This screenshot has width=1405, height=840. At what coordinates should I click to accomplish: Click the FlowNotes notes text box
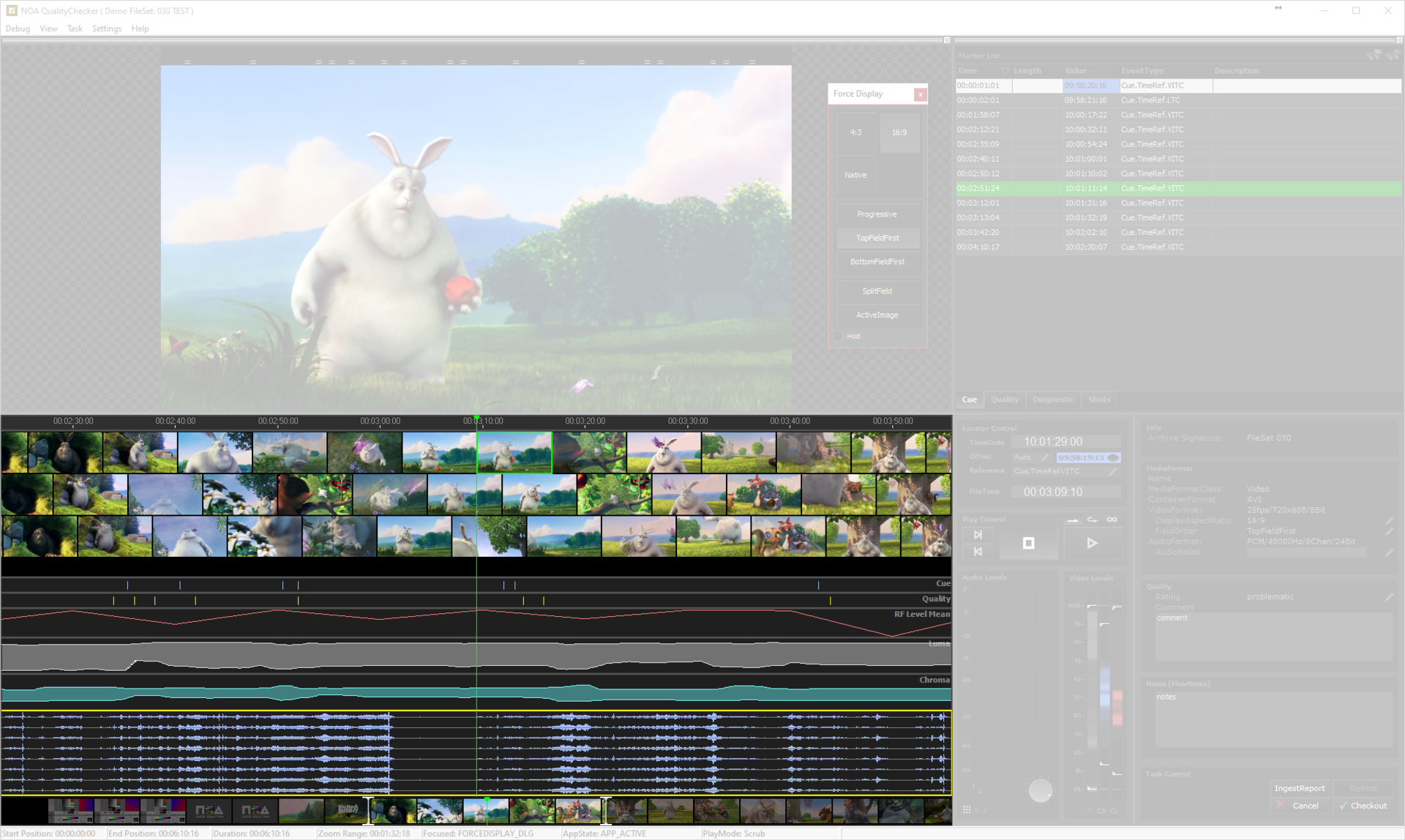coord(1273,719)
